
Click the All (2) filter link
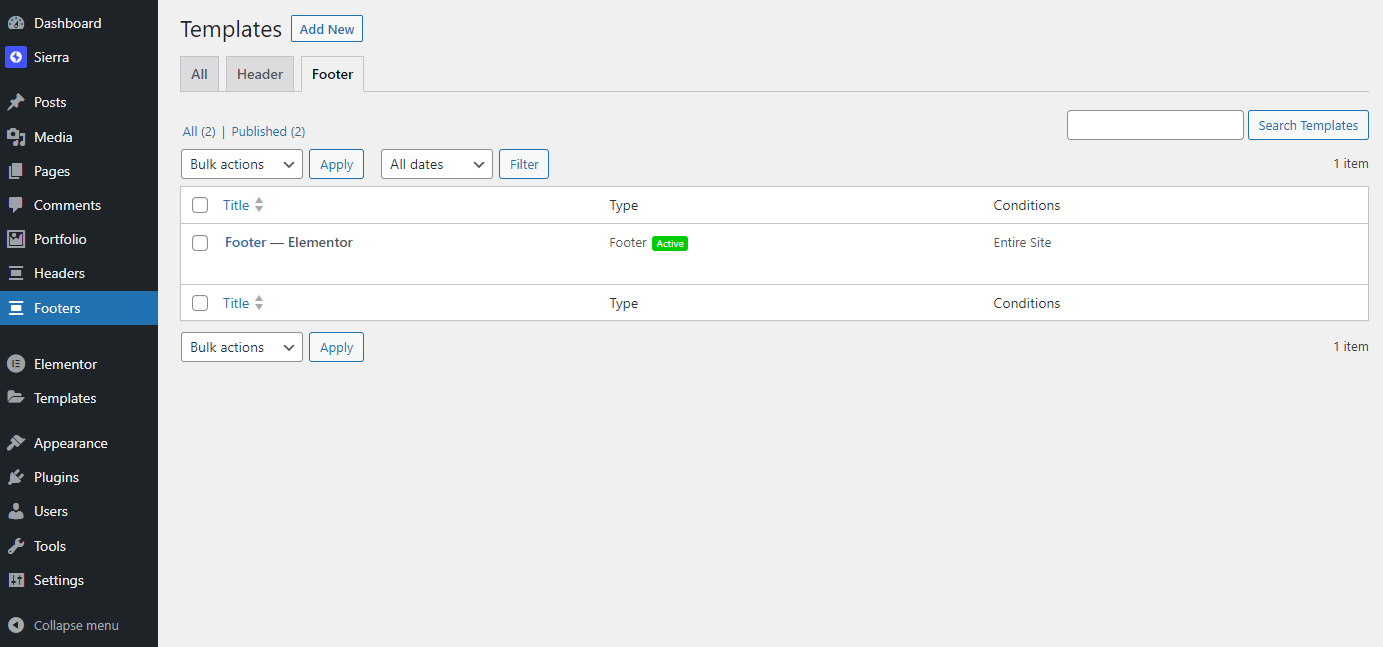pos(199,131)
